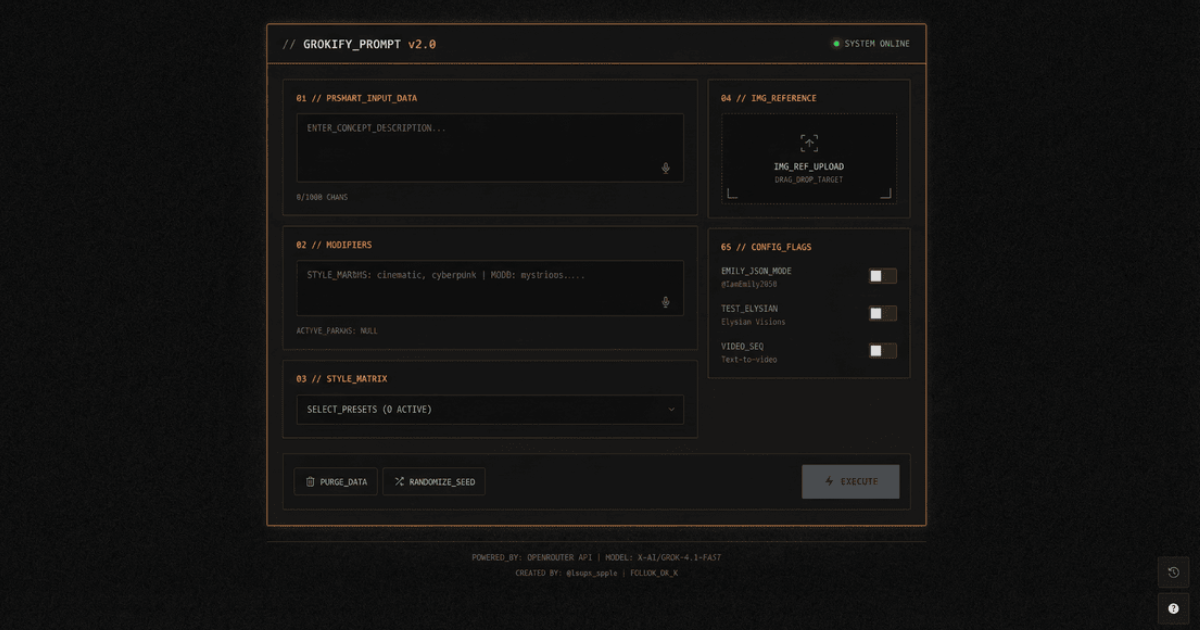The height and width of the screenshot is (630, 1200).
Task: Toggle TEST_ELYSIAN for Elysian Visions
Action: [x=881, y=313]
